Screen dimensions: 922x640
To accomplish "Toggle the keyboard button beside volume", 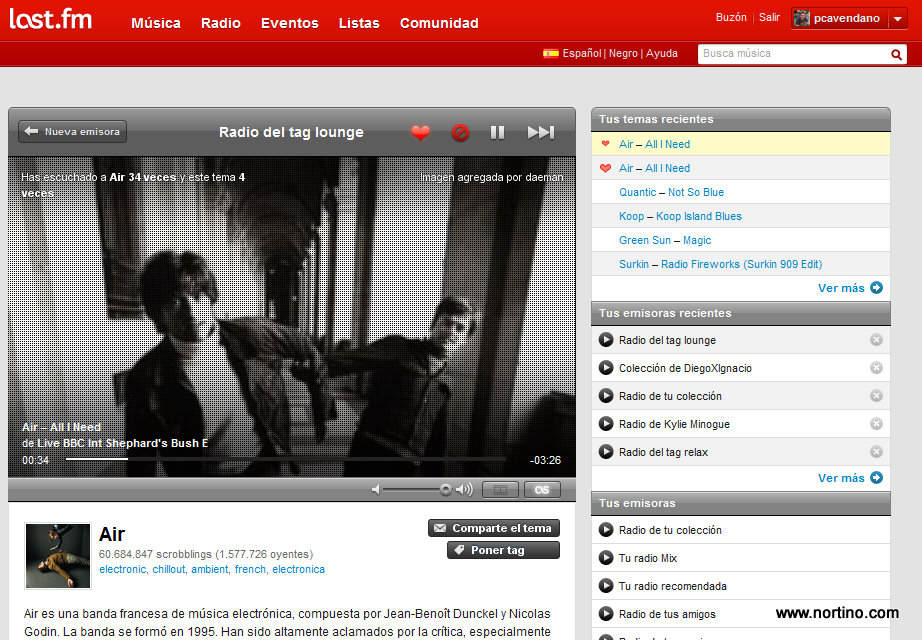I will pyautogui.click(x=500, y=490).
